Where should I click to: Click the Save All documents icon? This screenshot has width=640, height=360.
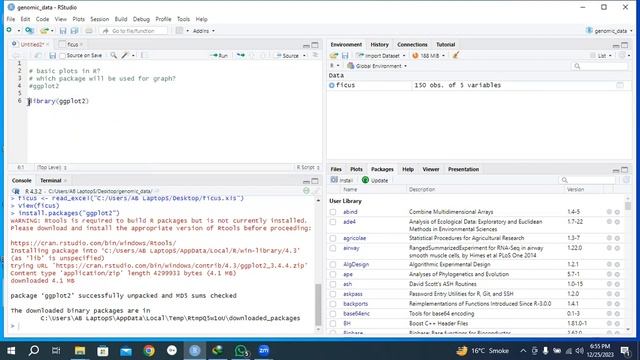[x=74, y=31]
